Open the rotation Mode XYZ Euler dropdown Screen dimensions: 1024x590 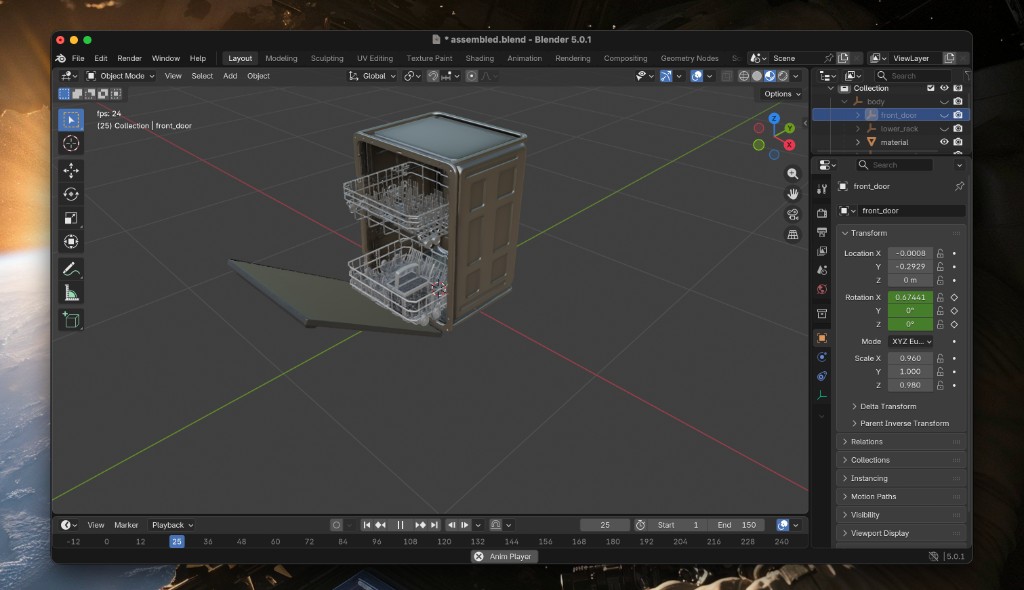(x=910, y=342)
